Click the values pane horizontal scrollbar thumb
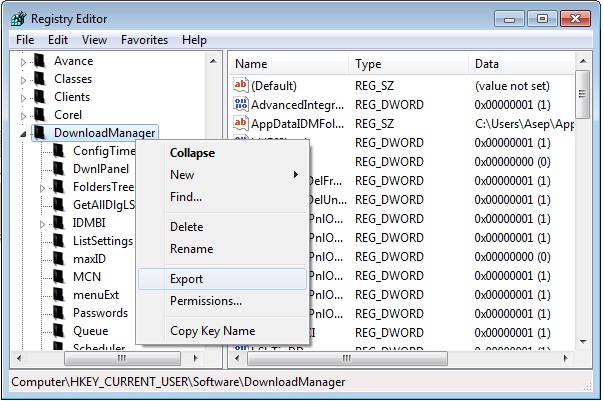This screenshot has width=604, height=401. [x=347, y=358]
